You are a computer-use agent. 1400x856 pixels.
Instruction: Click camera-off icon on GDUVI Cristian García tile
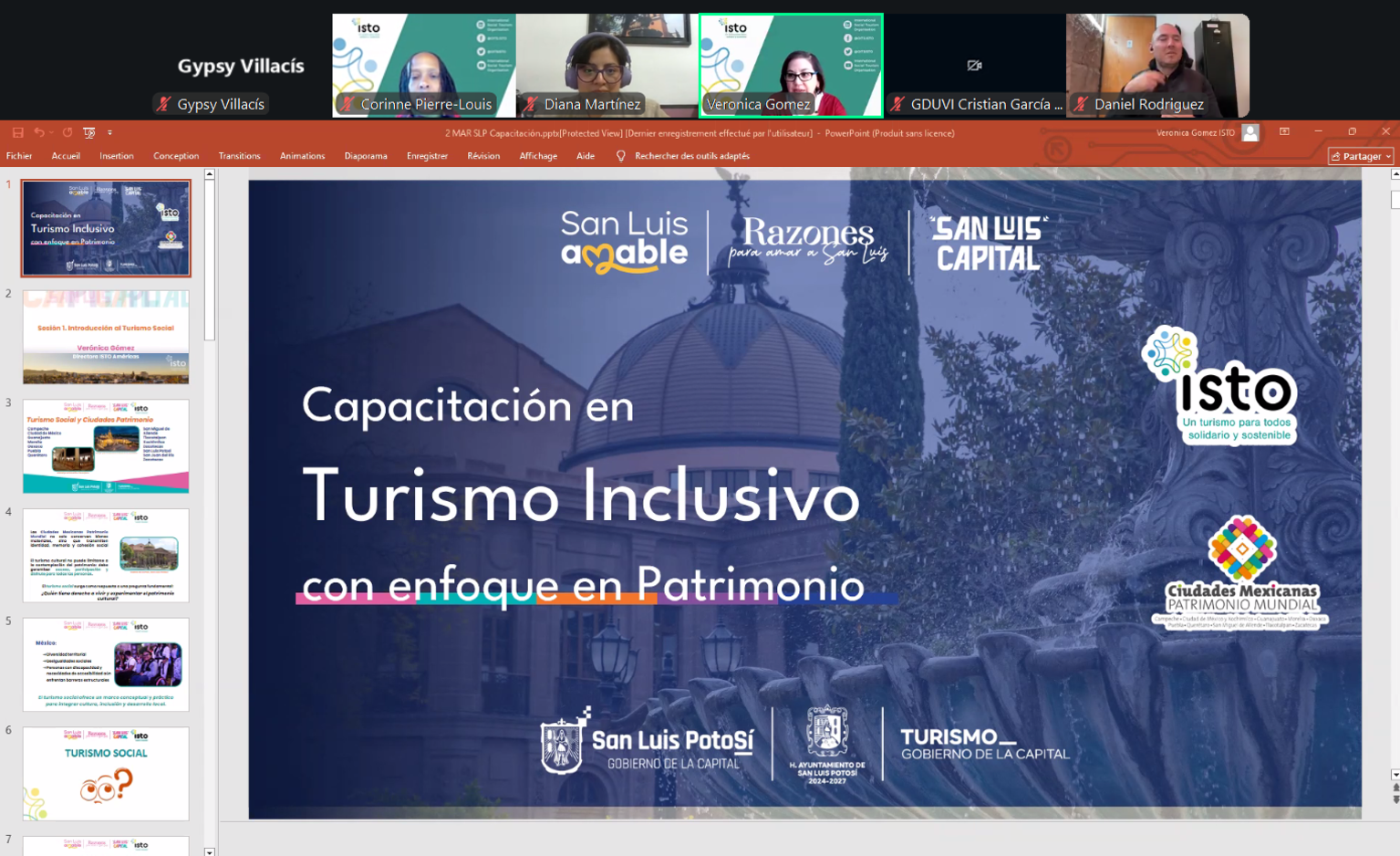974,66
